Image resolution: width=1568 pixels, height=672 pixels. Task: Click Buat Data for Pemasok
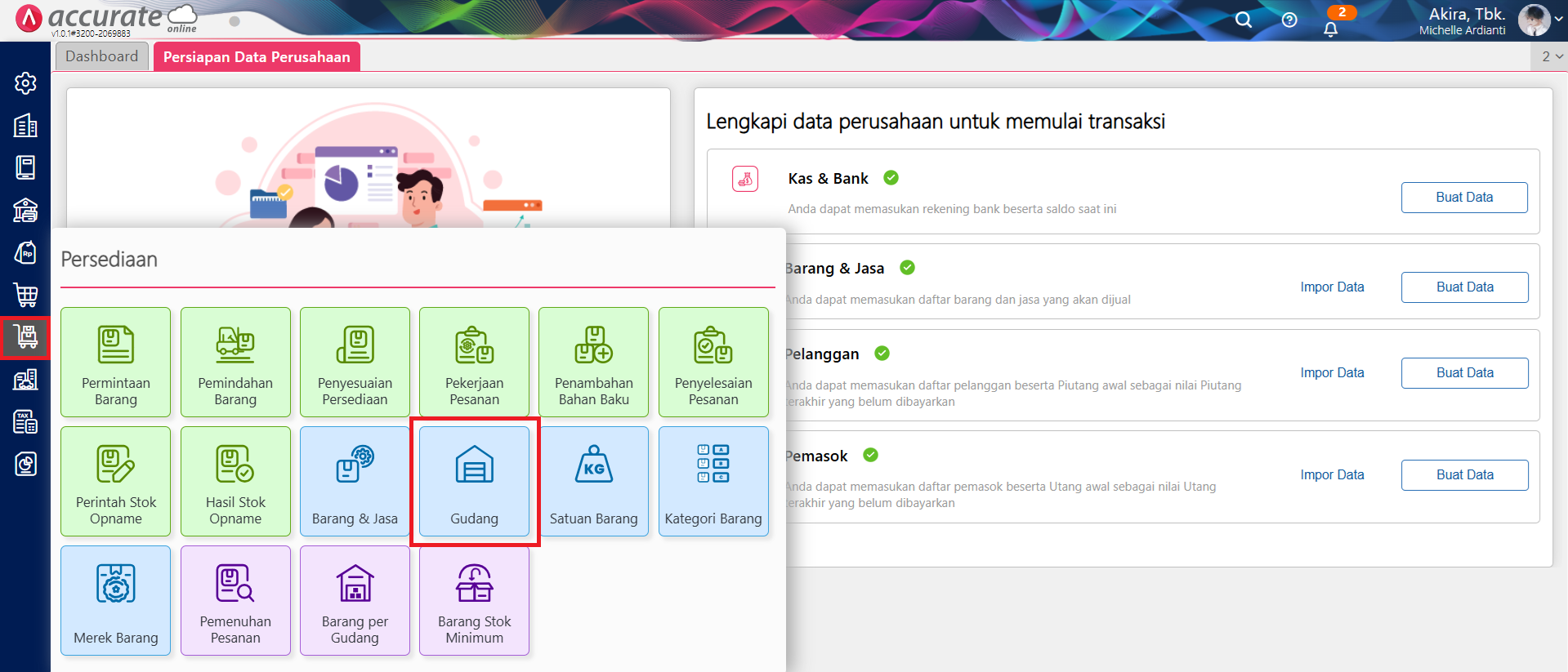[x=1464, y=475]
